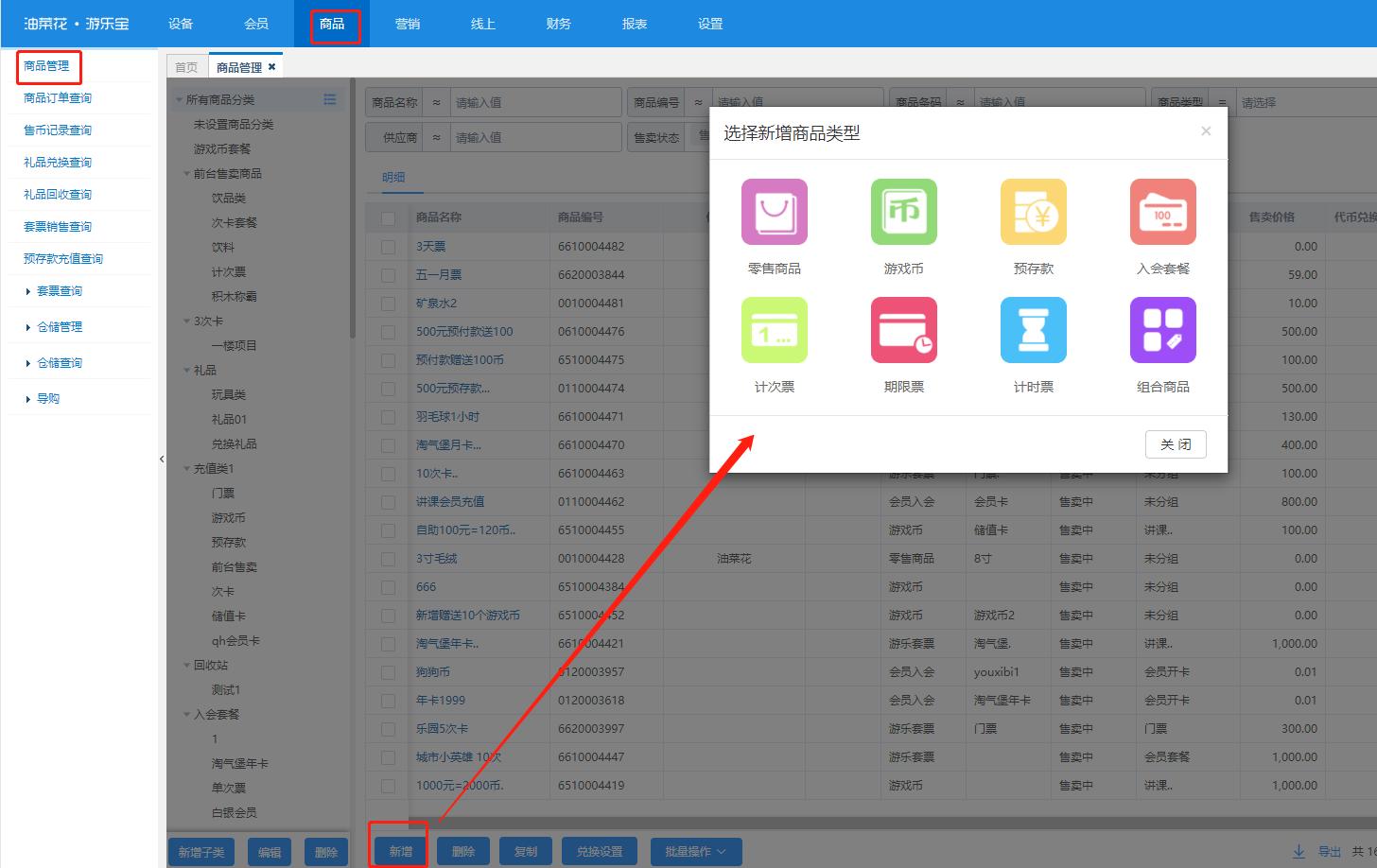
Task: Click the 新增子类 button
Action: (201, 852)
